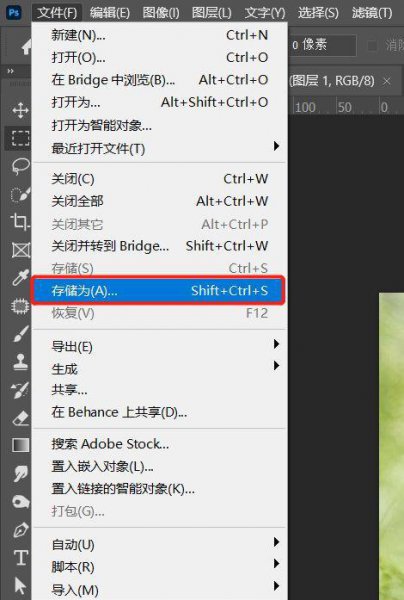Image resolution: width=404 pixels, height=600 pixels.
Task: Pick the Horizontal Type tool
Action: pyautogui.click(x=20, y=558)
